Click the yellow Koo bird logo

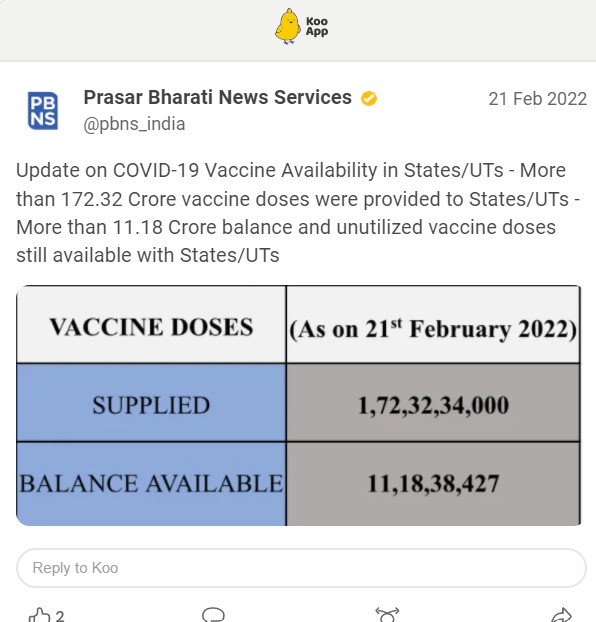click(x=287, y=26)
